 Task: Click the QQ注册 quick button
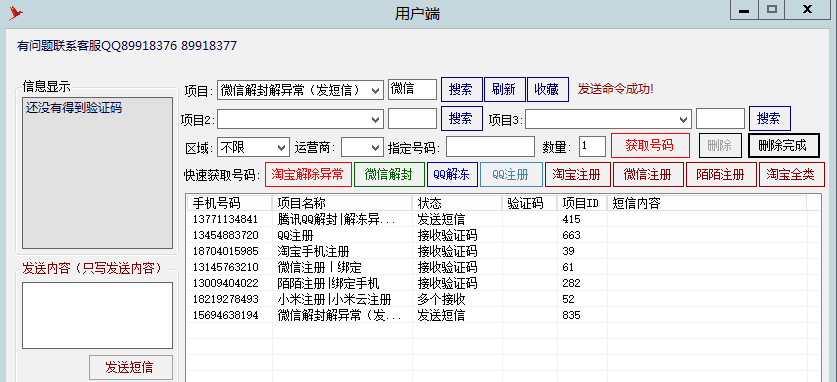511,174
